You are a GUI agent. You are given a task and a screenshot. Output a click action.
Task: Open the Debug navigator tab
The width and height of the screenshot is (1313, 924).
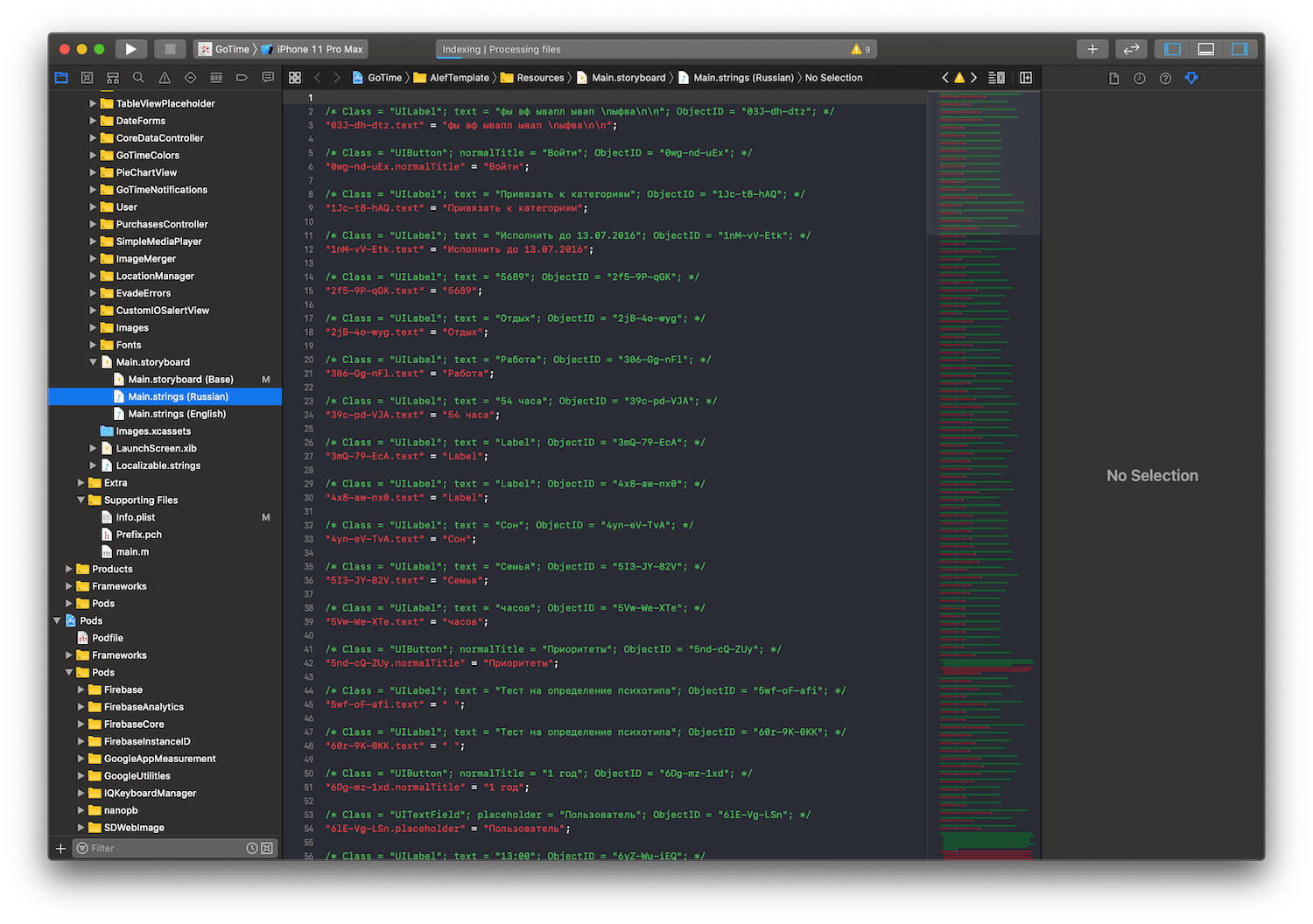(216, 78)
